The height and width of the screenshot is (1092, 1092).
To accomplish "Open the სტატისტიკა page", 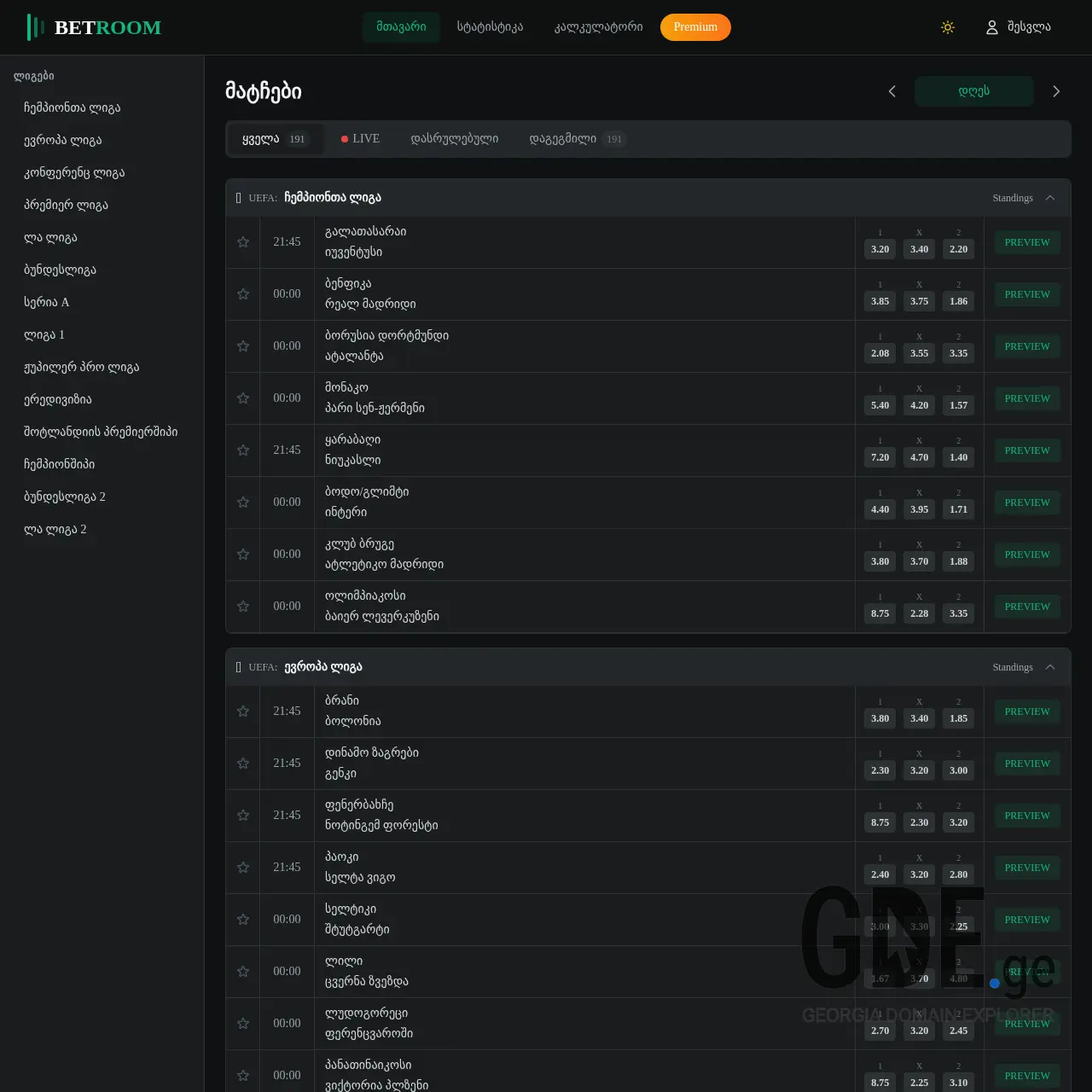I will coord(490,26).
